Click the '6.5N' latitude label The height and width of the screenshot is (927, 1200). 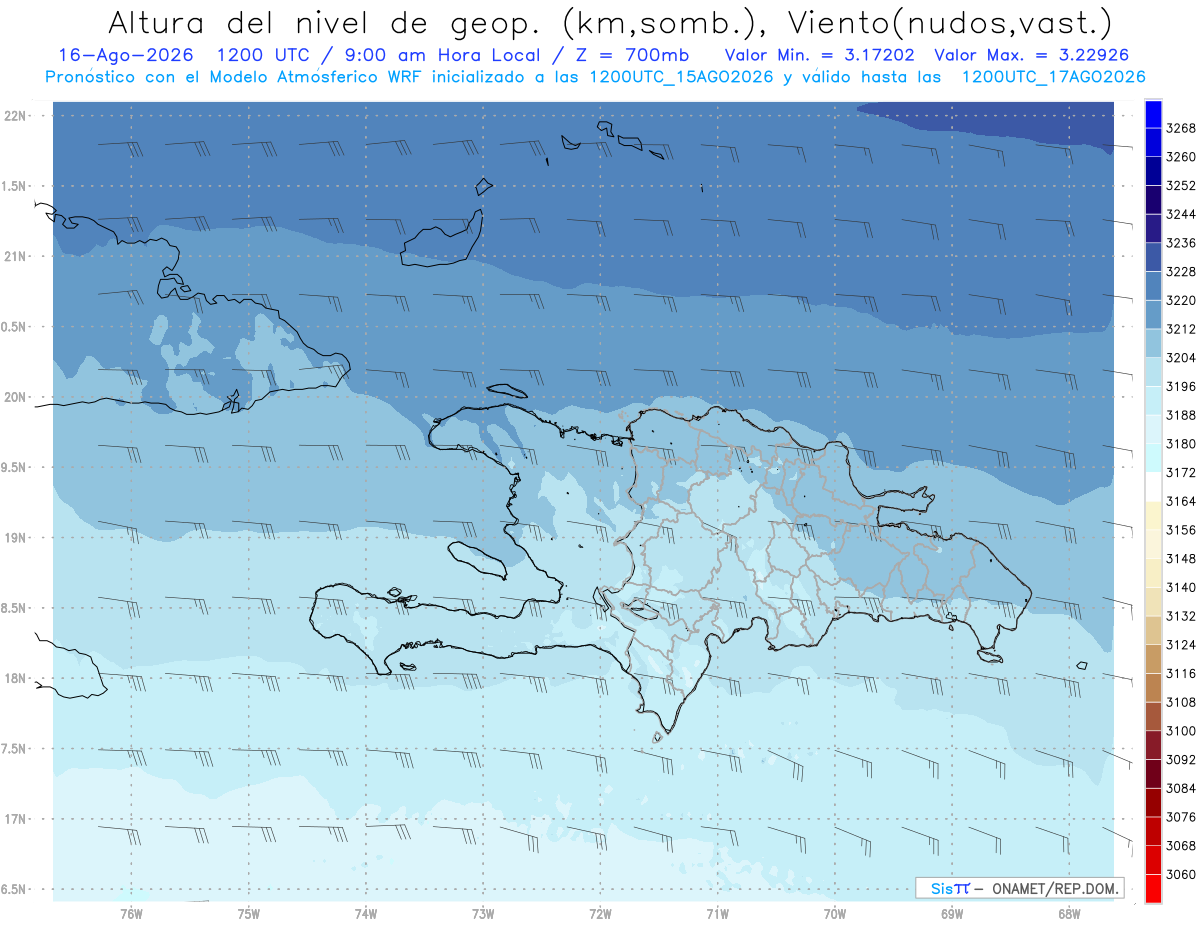pos(15,889)
